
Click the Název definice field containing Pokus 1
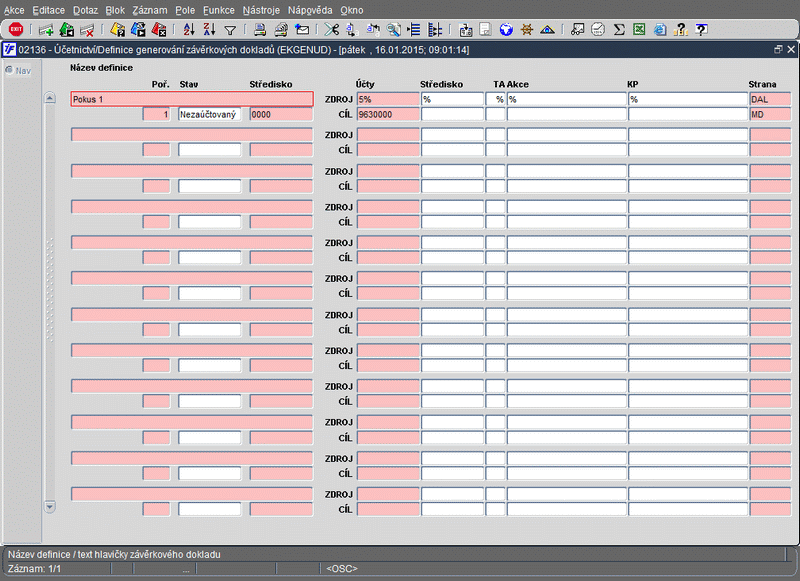(191, 99)
